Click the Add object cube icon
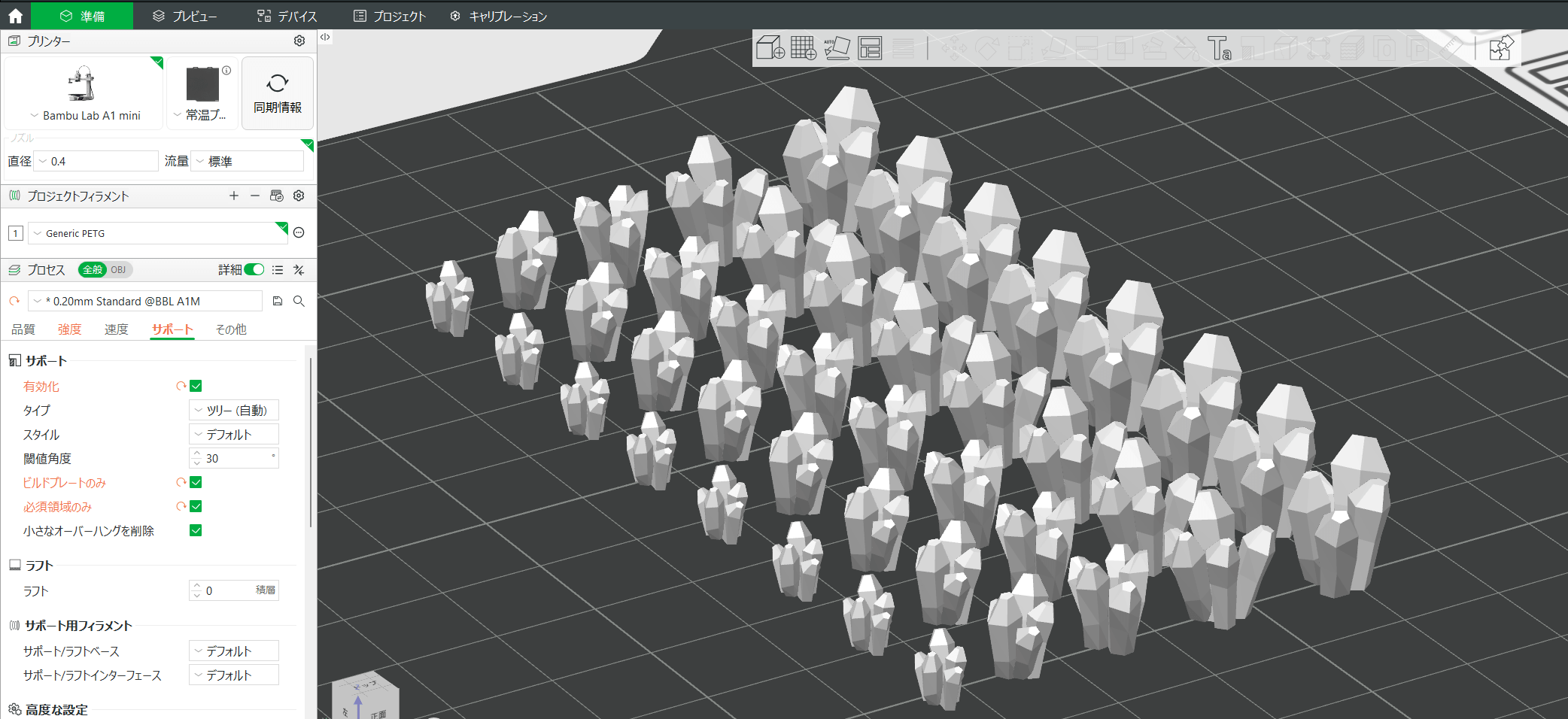 (770, 48)
